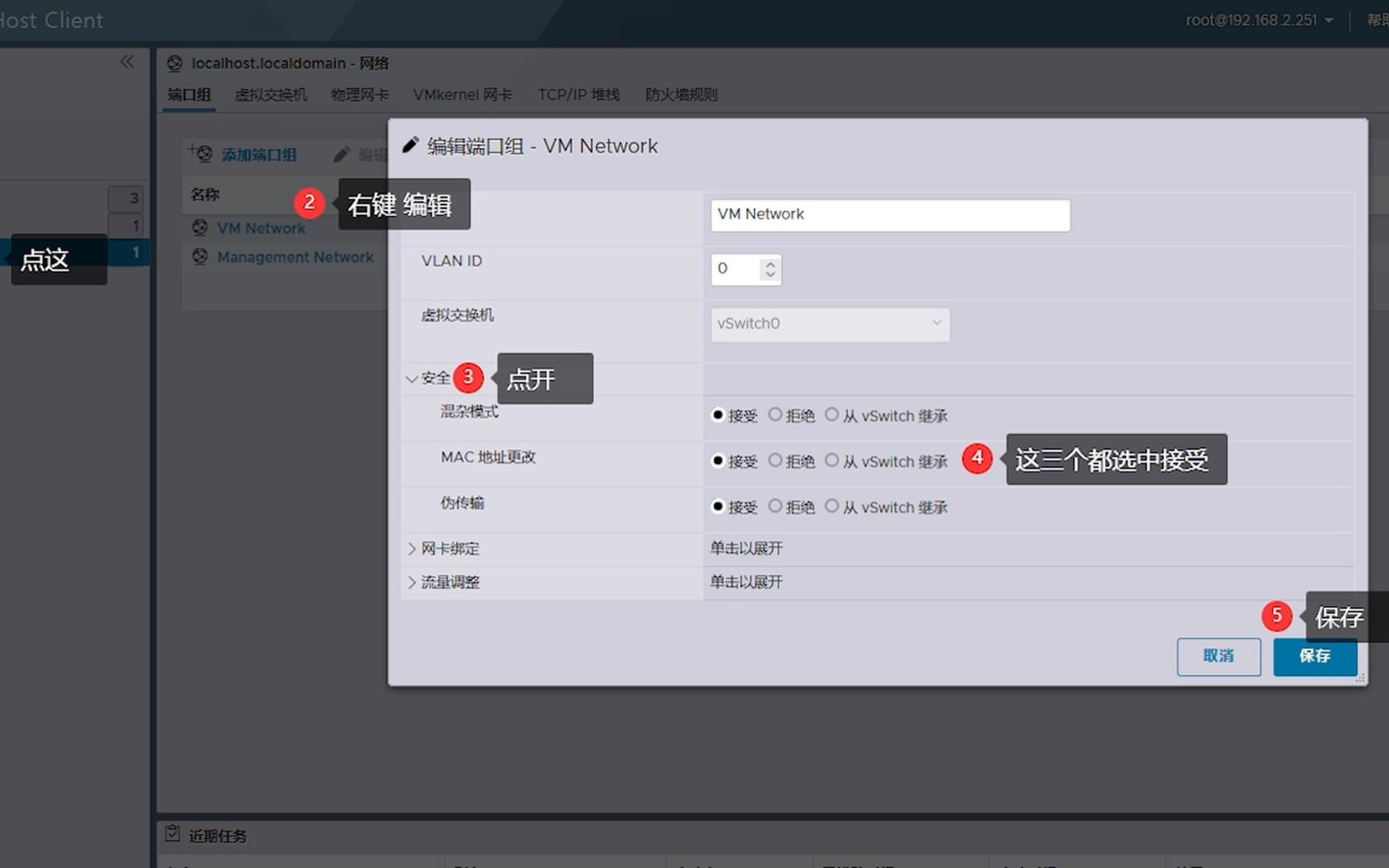Collapse the navigator with double-chevron icon

coord(127,62)
